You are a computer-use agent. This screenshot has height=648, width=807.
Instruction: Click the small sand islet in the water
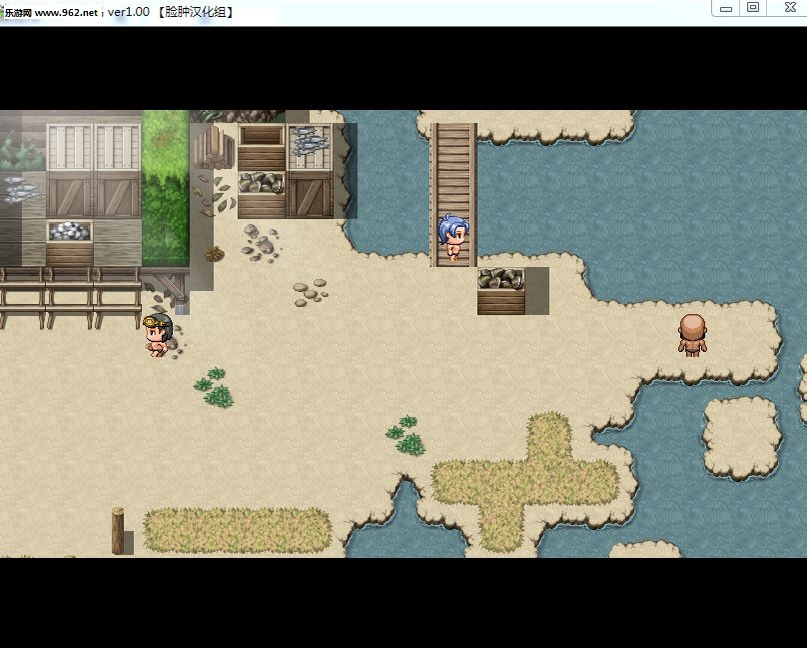click(x=742, y=438)
